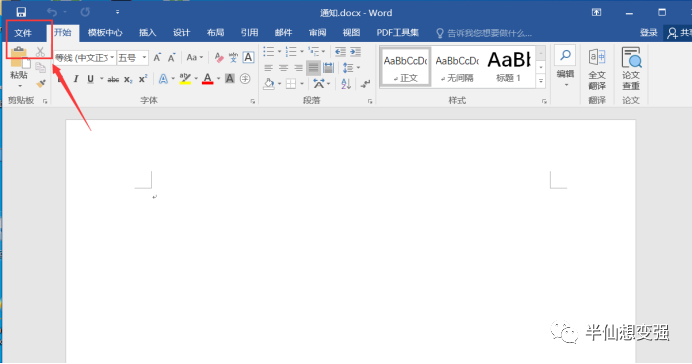Center the paragraph text
The height and width of the screenshot is (364, 692).
tap(283, 68)
